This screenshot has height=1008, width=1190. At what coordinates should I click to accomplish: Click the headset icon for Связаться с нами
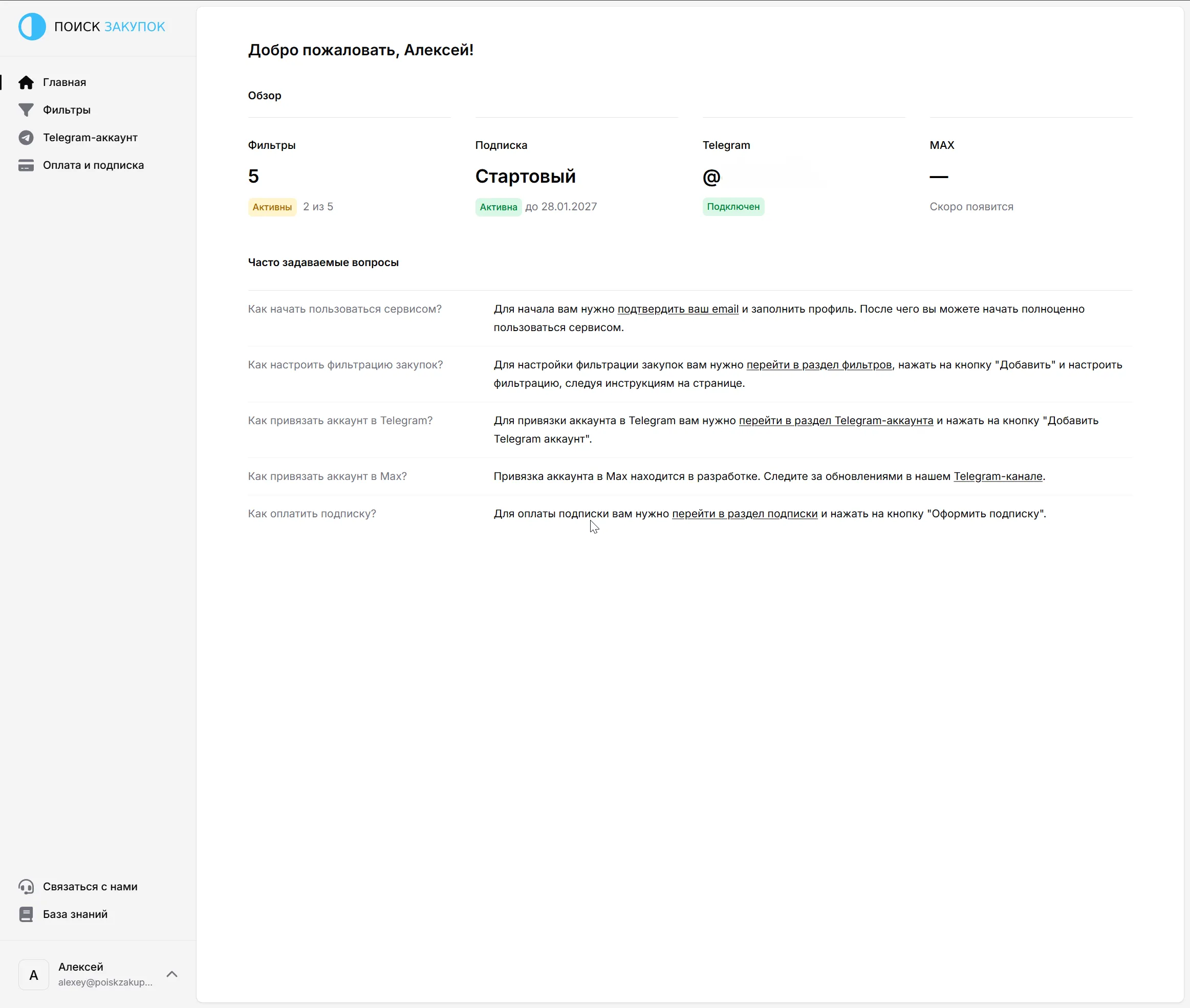click(26, 886)
